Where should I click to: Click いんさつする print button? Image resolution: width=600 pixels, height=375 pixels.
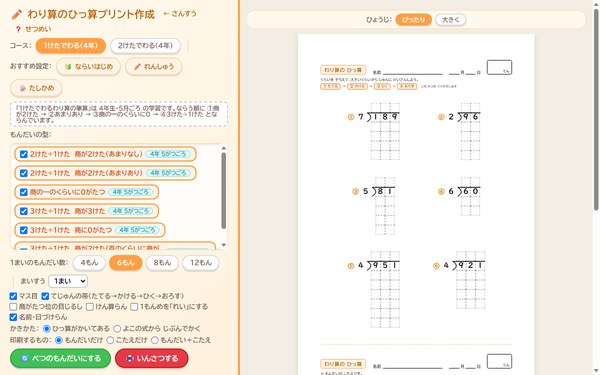tap(152, 359)
